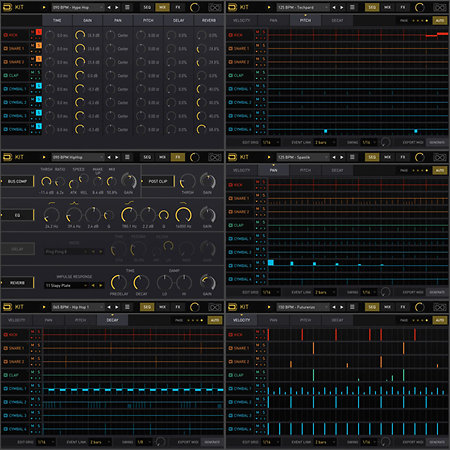Click the highlighted Cymbal 3 step in pan panel

tap(271, 263)
